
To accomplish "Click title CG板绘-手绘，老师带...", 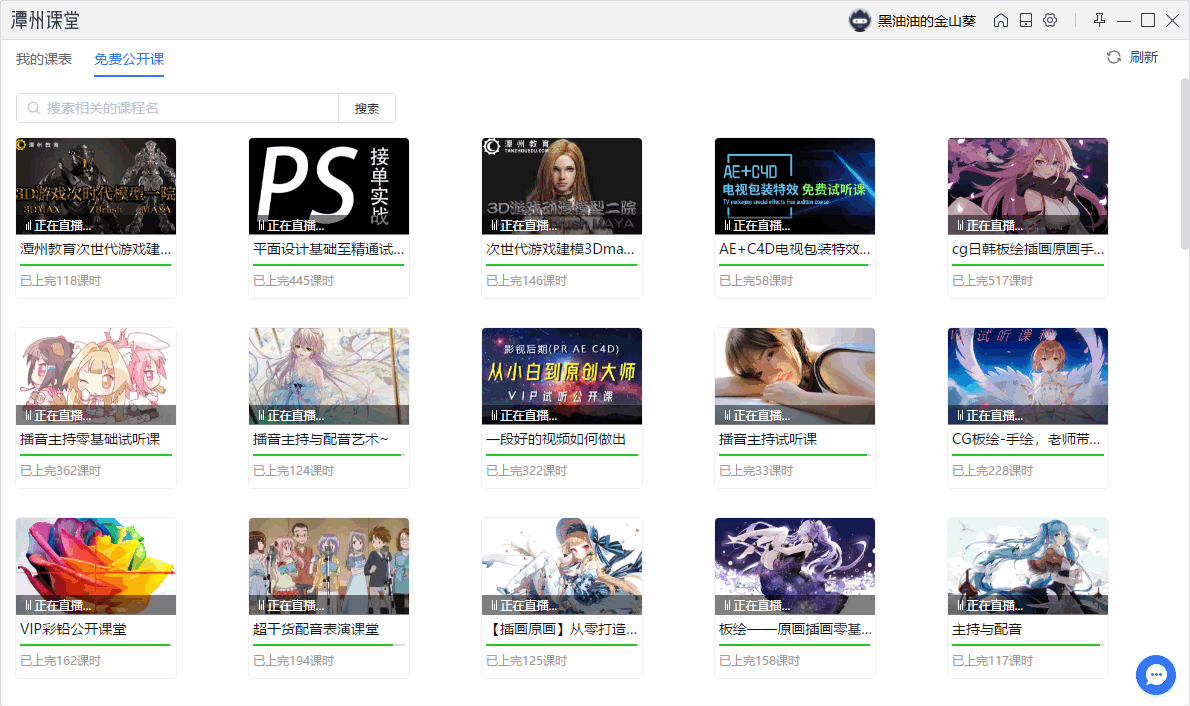I will coord(1026,439).
